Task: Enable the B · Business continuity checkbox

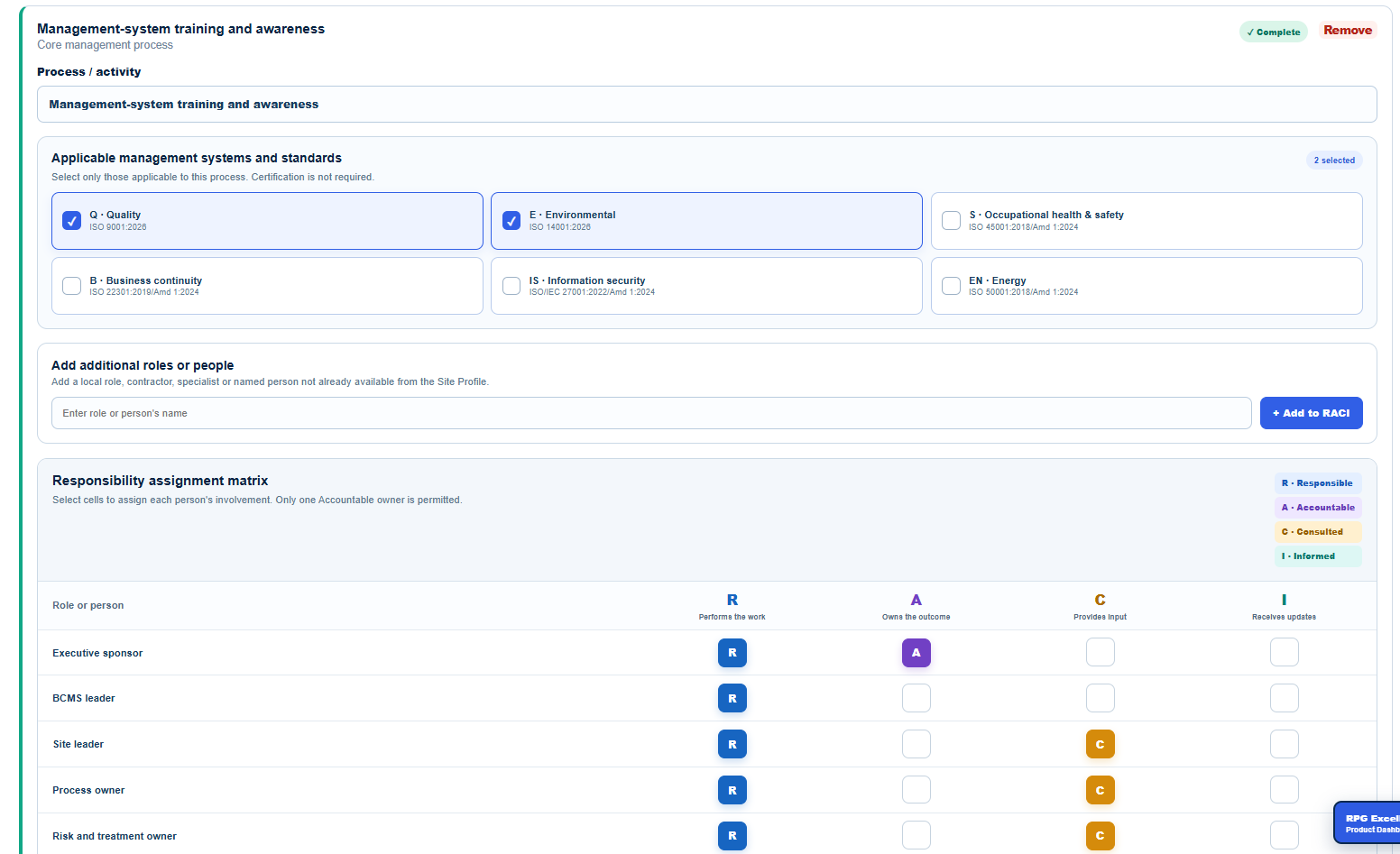Action: (72, 286)
